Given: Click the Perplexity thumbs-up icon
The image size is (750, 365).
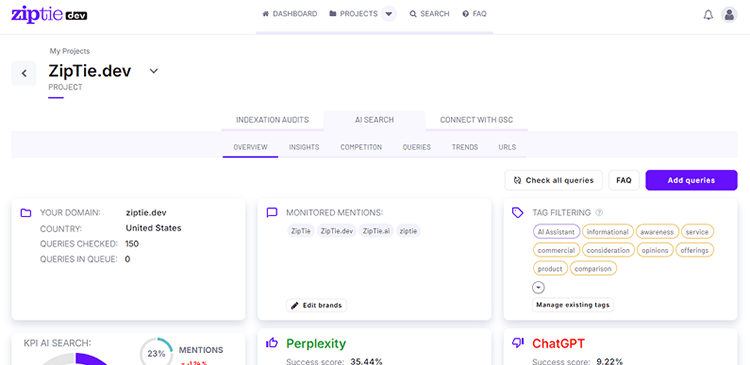Looking at the screenshot, I should (272, 343).
